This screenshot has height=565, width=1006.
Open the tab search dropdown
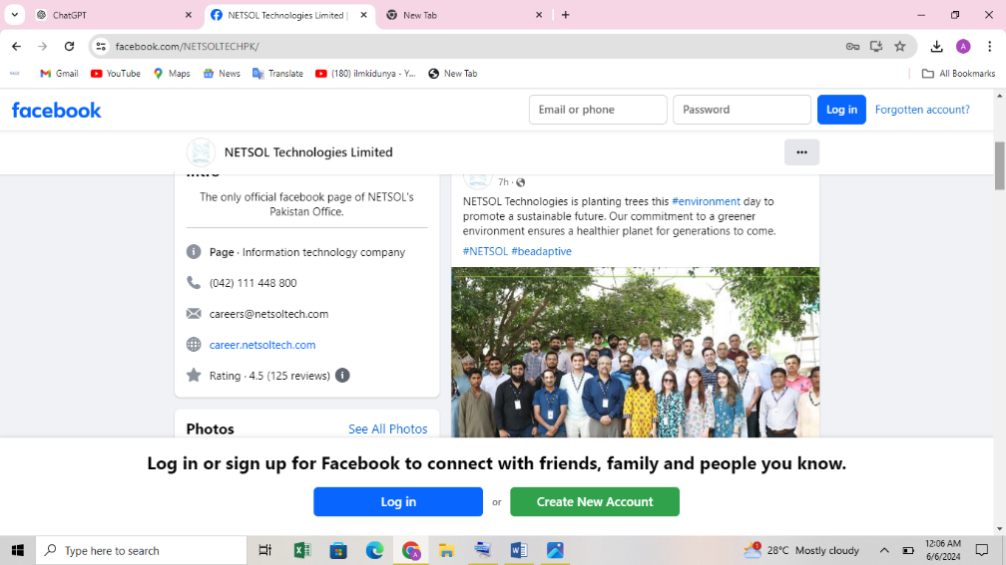pos(14,15)
